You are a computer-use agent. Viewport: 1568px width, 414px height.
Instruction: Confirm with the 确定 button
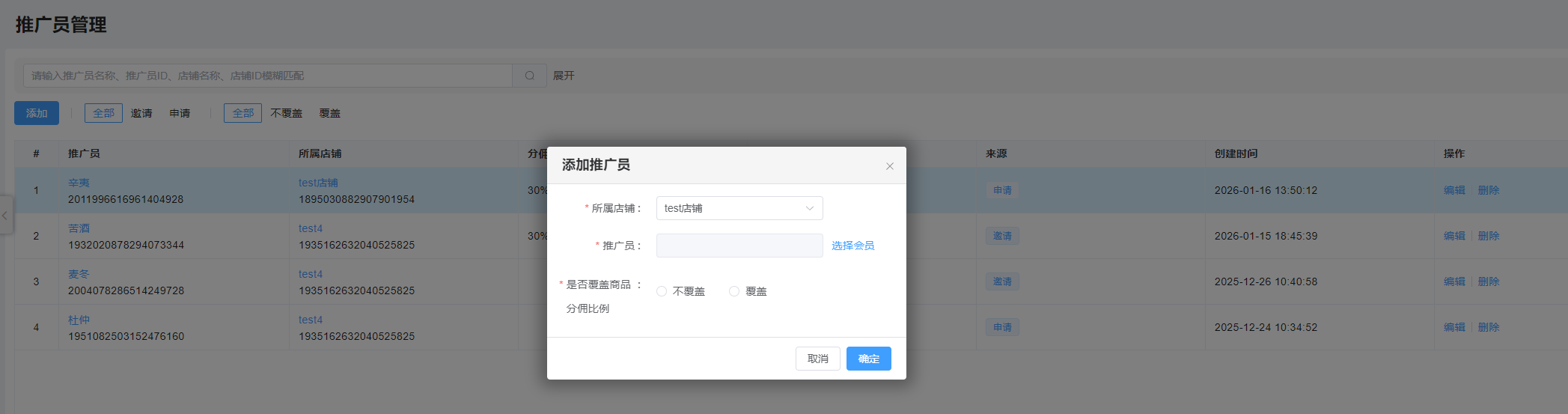click(869, 359)
